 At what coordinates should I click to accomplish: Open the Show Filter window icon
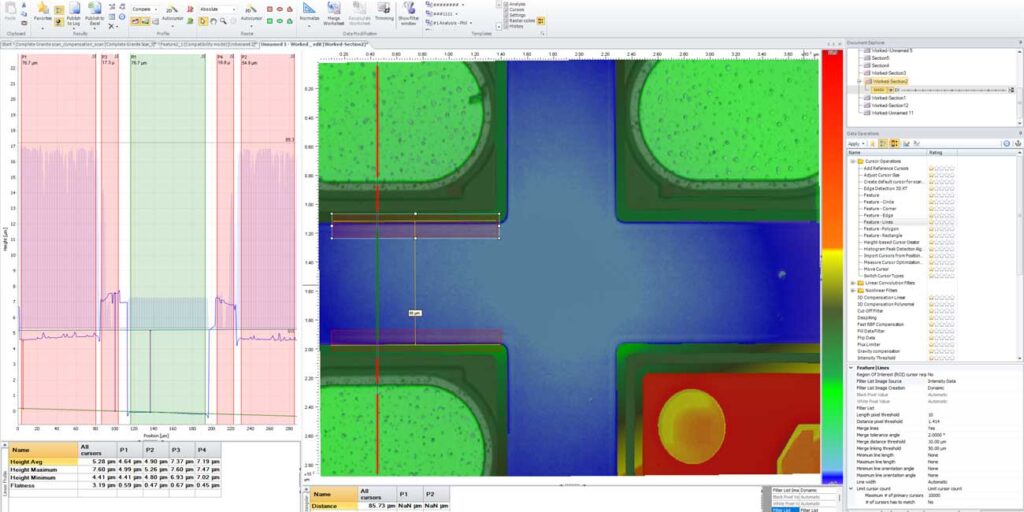click(x=408, y=10)
